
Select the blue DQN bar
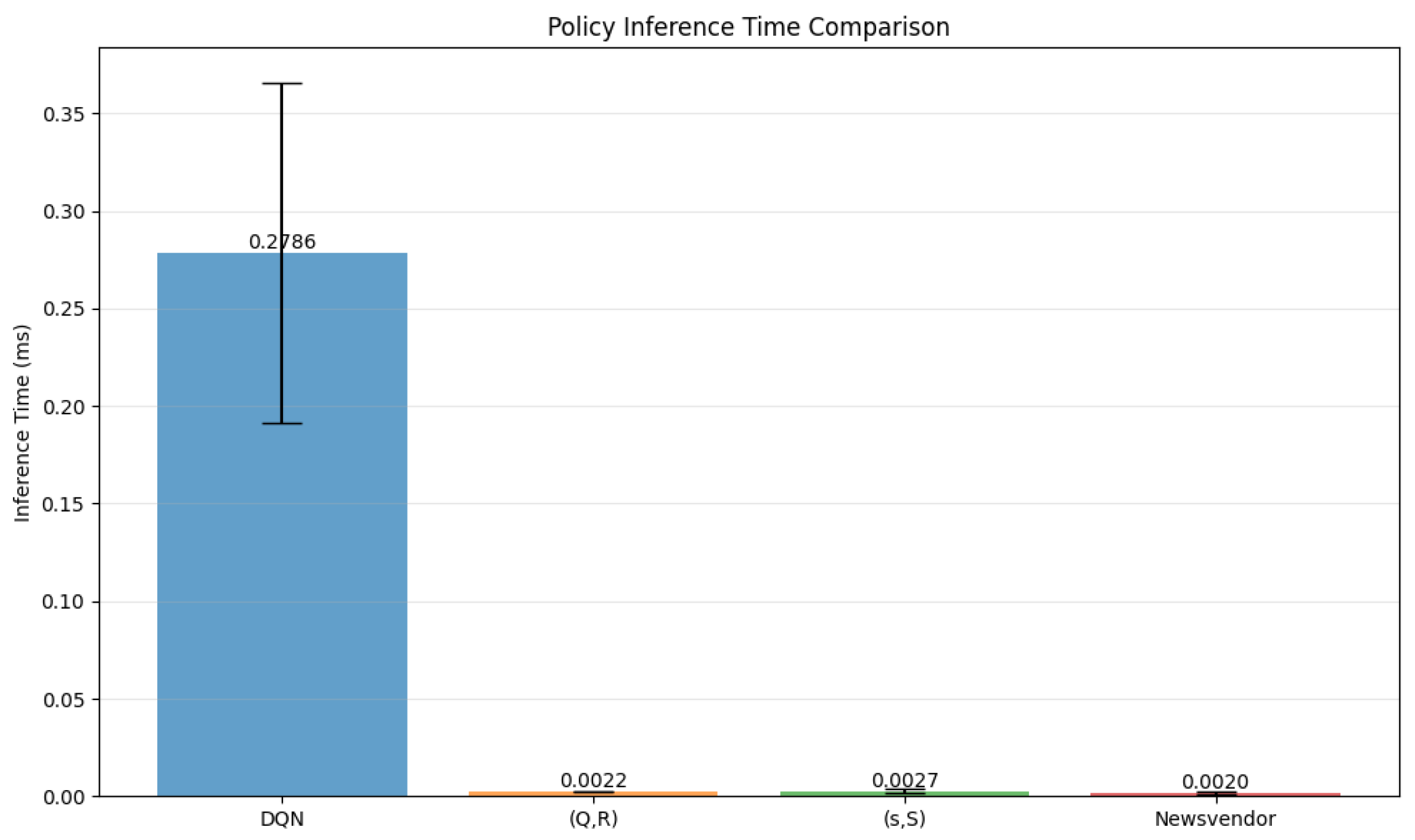282,524
